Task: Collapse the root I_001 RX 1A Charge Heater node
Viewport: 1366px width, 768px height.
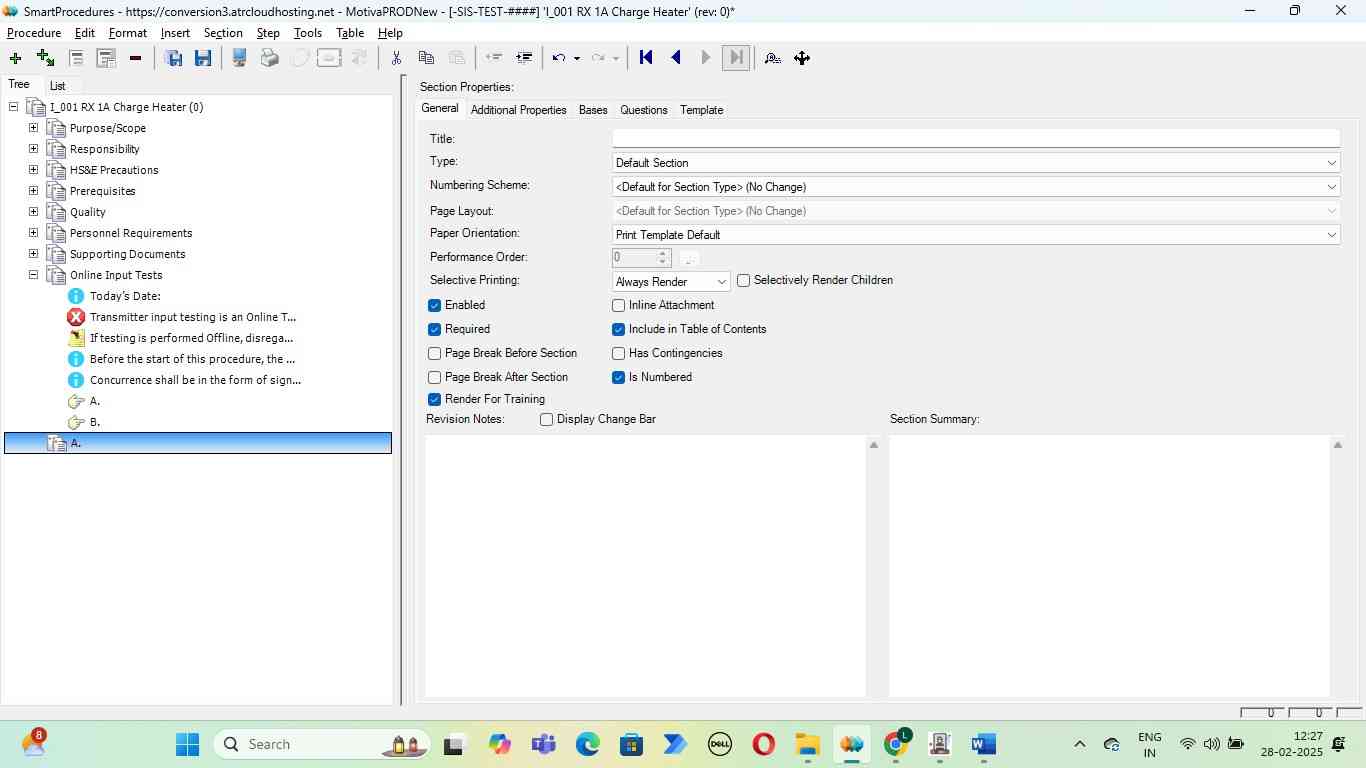Action: point(13,107)
